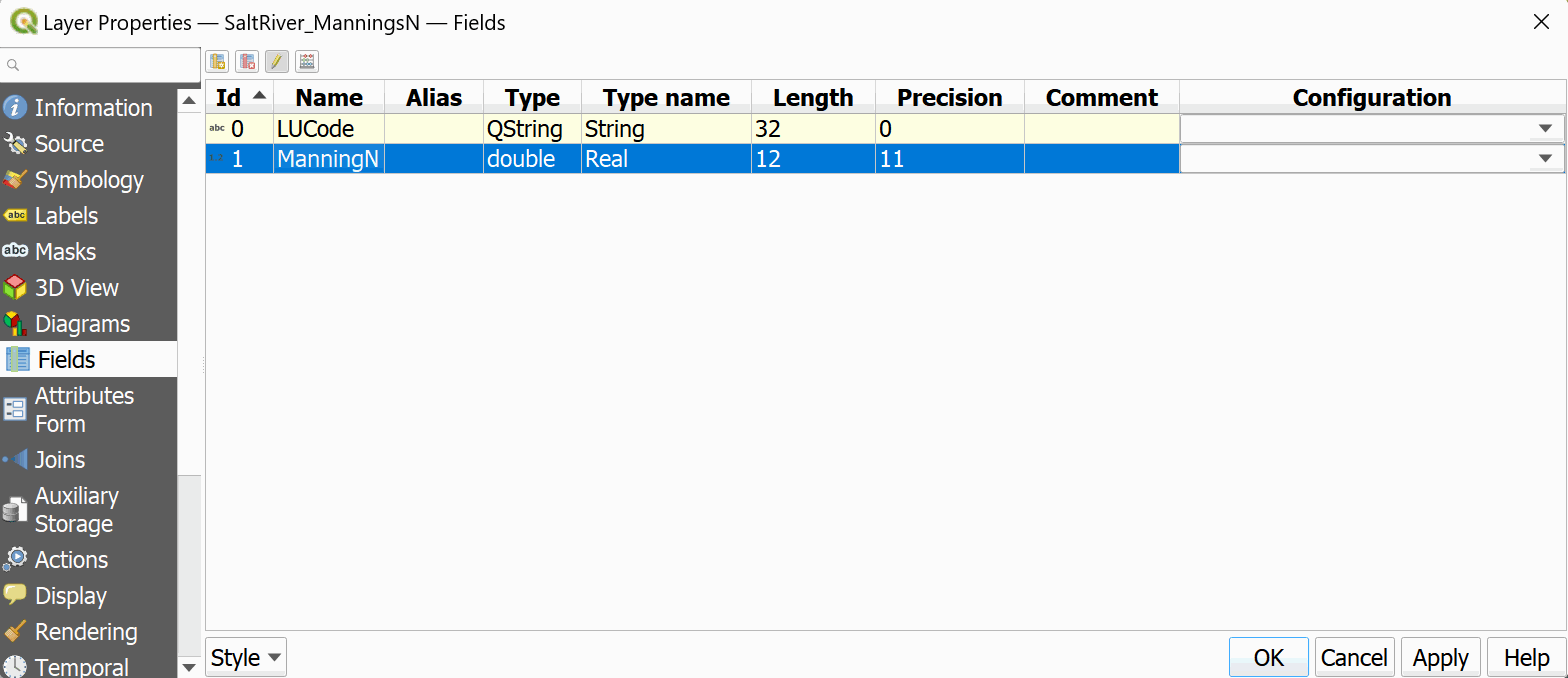Open the Joins panel
Image resolution: width=1568 pixels, height=678 pixels.
[x=59, y=460]
